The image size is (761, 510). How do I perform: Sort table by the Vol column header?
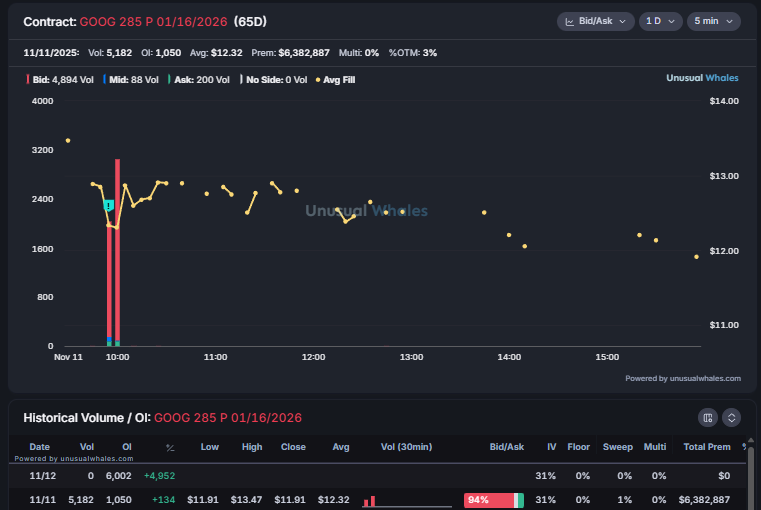tap(87, 447)
